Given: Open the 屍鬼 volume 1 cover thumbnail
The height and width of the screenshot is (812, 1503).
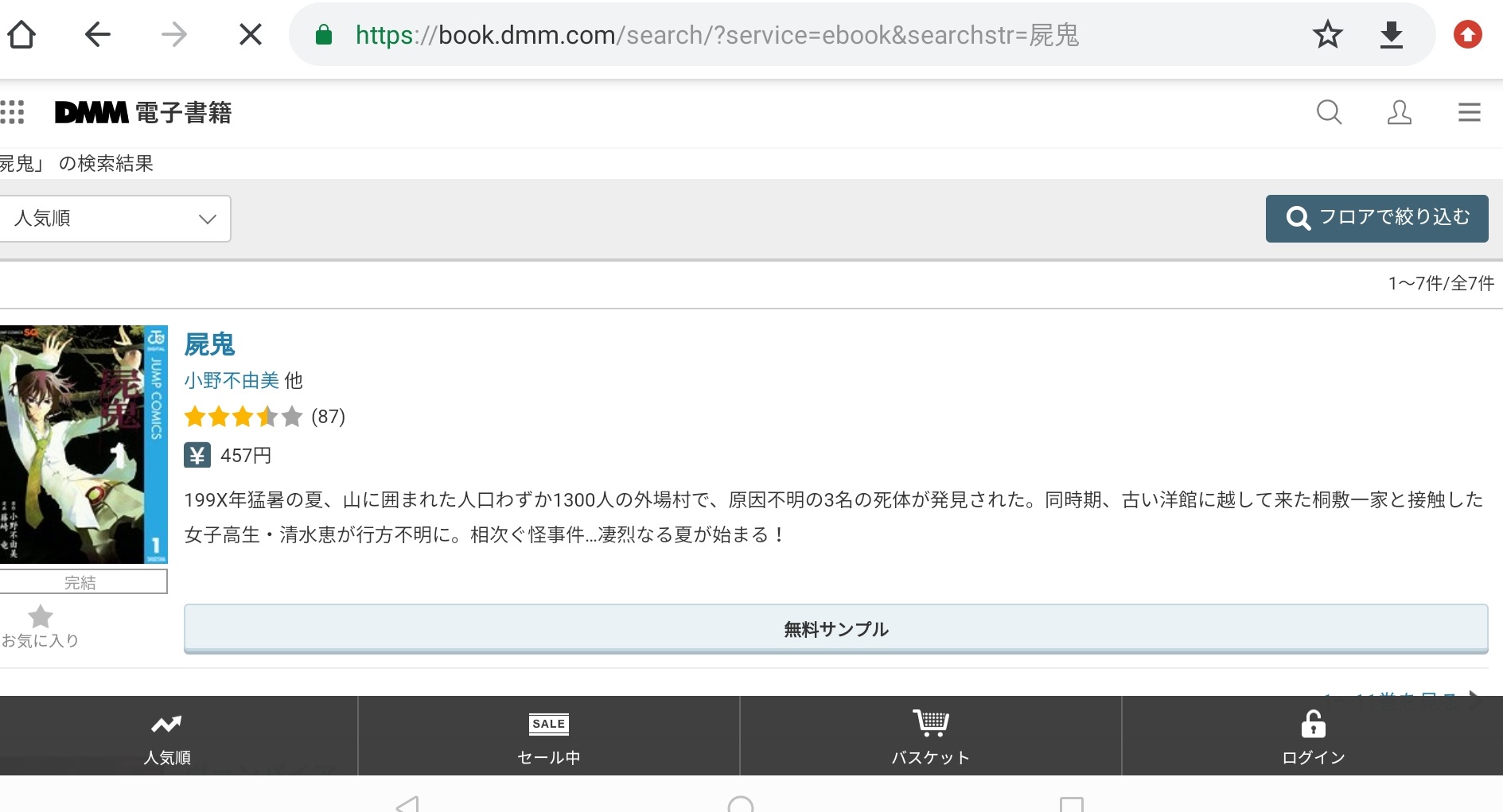Looking at the screenshot, I should (x=84, y=444).
